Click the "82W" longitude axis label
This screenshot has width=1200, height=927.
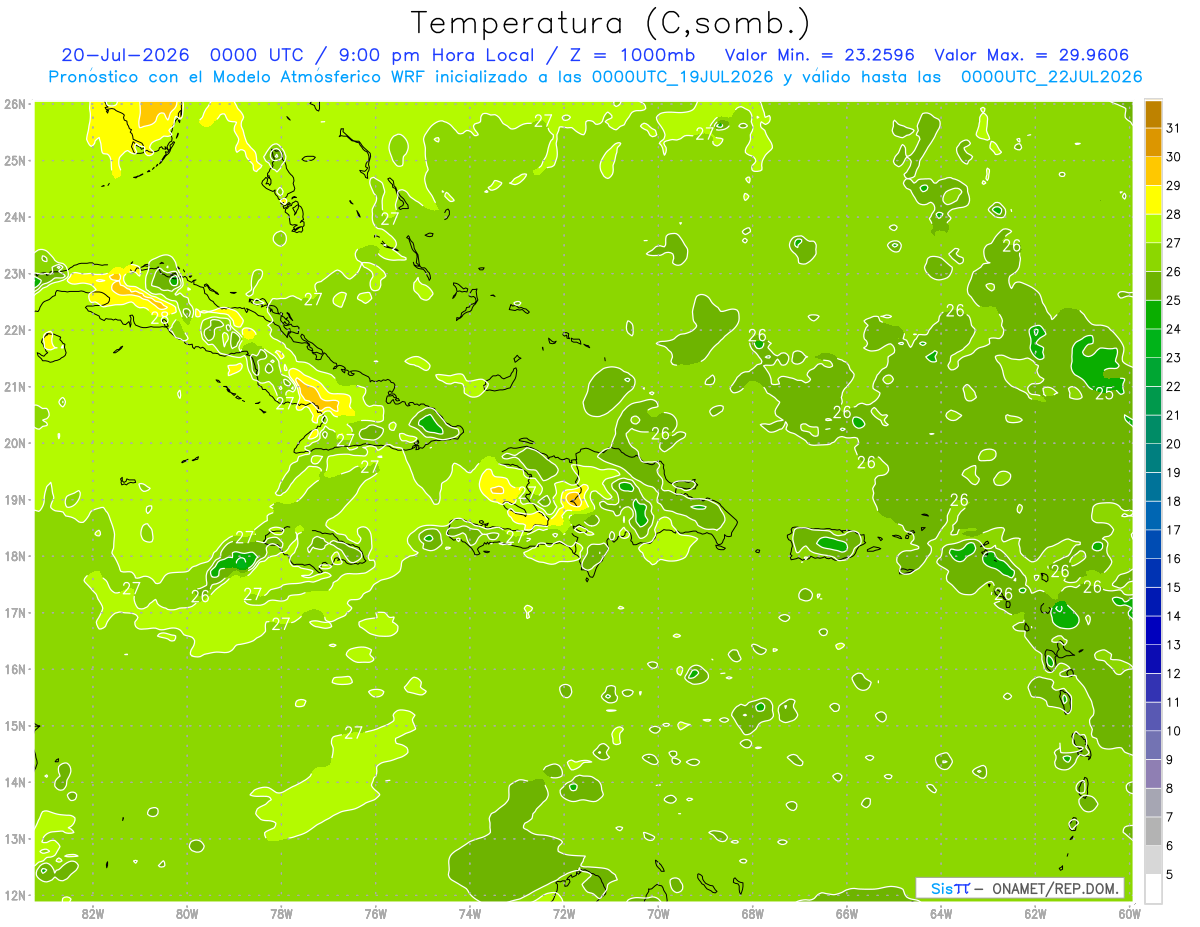[x=93, y=913]
